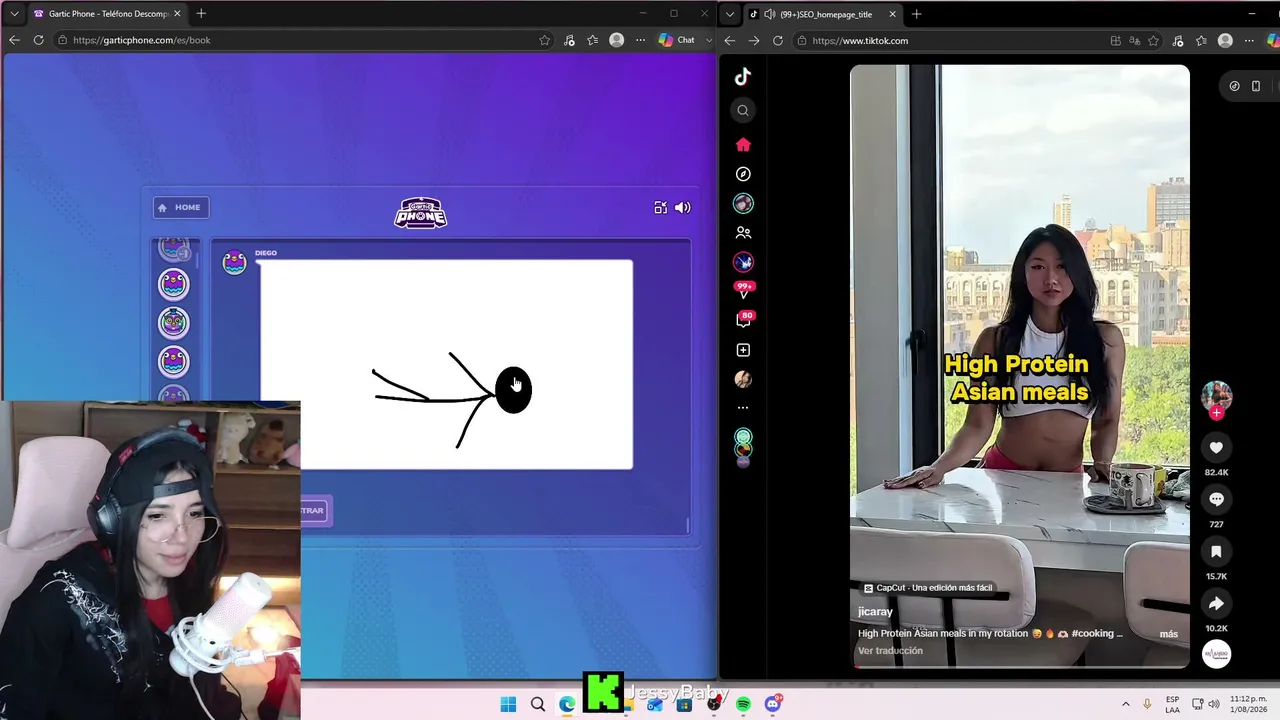Open a new tab next to TikTok

coord(916,14)
